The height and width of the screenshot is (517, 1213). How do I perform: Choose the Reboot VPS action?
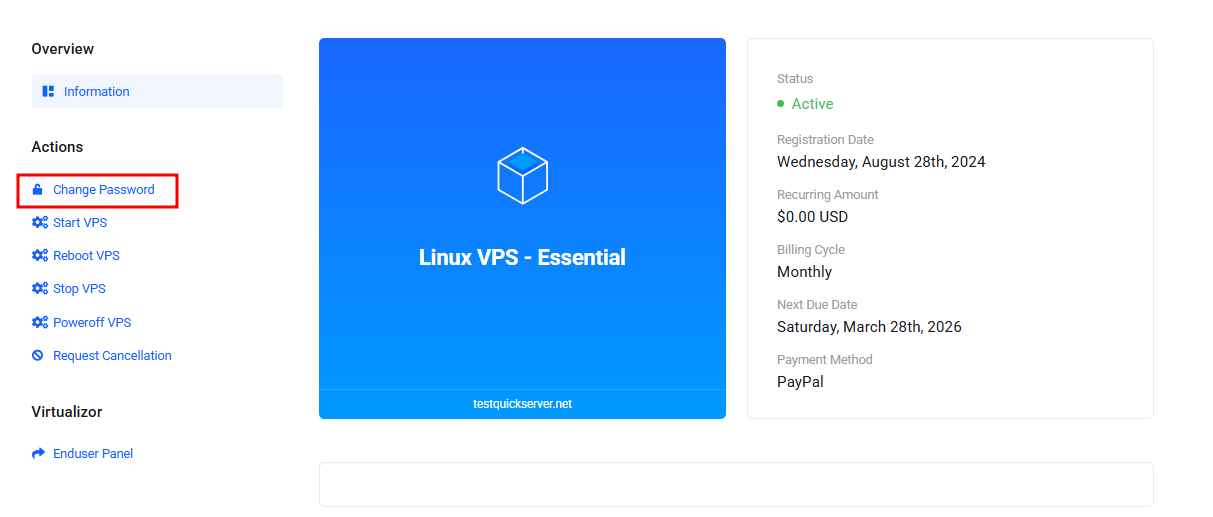pyautogui.click(x=86, y=256)
